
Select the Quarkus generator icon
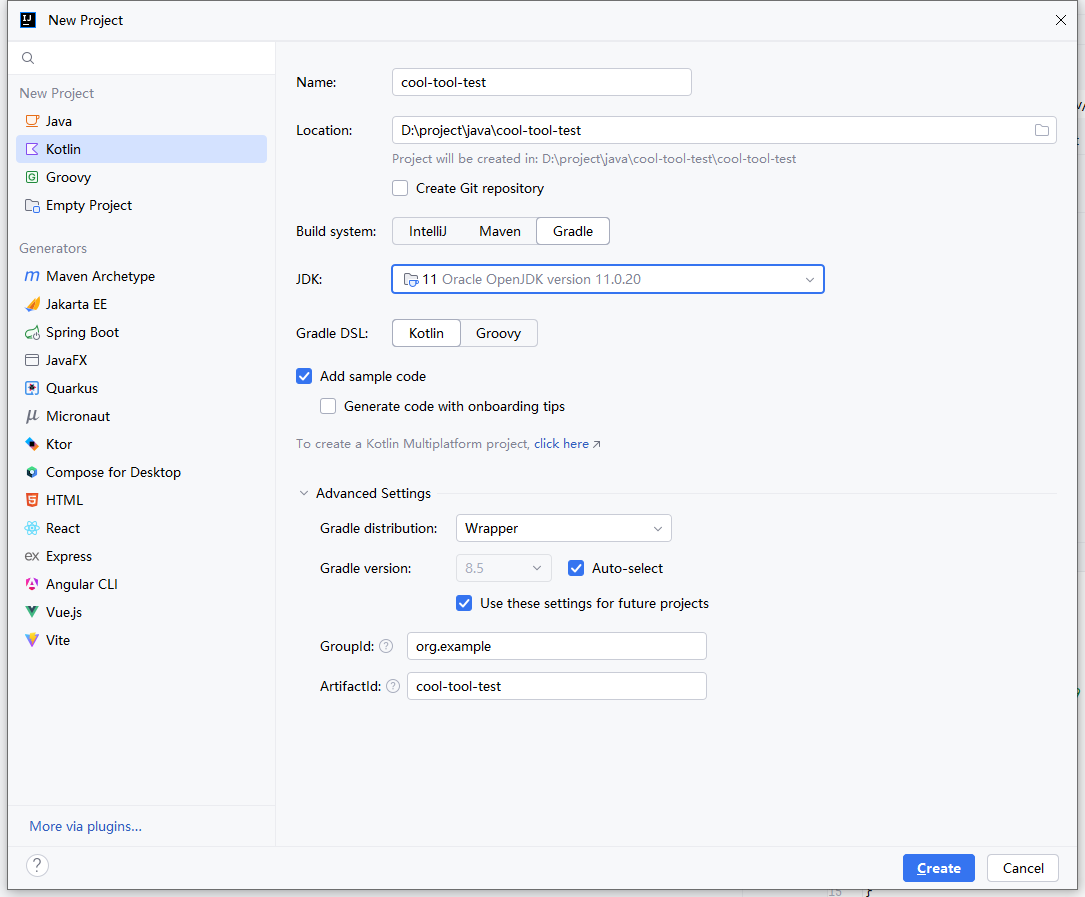coord(32,388)
